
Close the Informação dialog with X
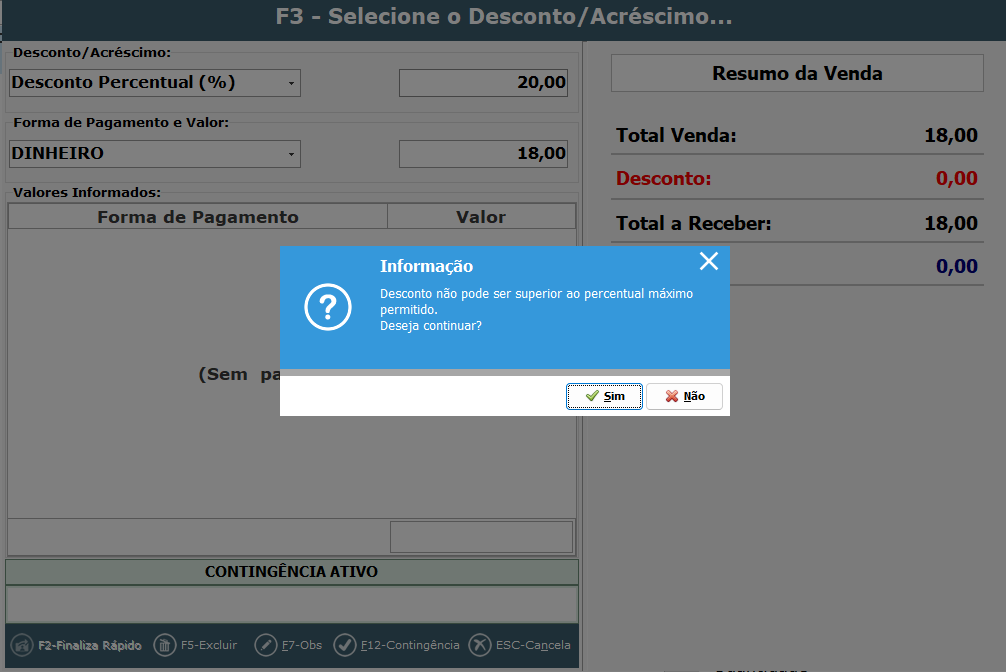point(709,262)
